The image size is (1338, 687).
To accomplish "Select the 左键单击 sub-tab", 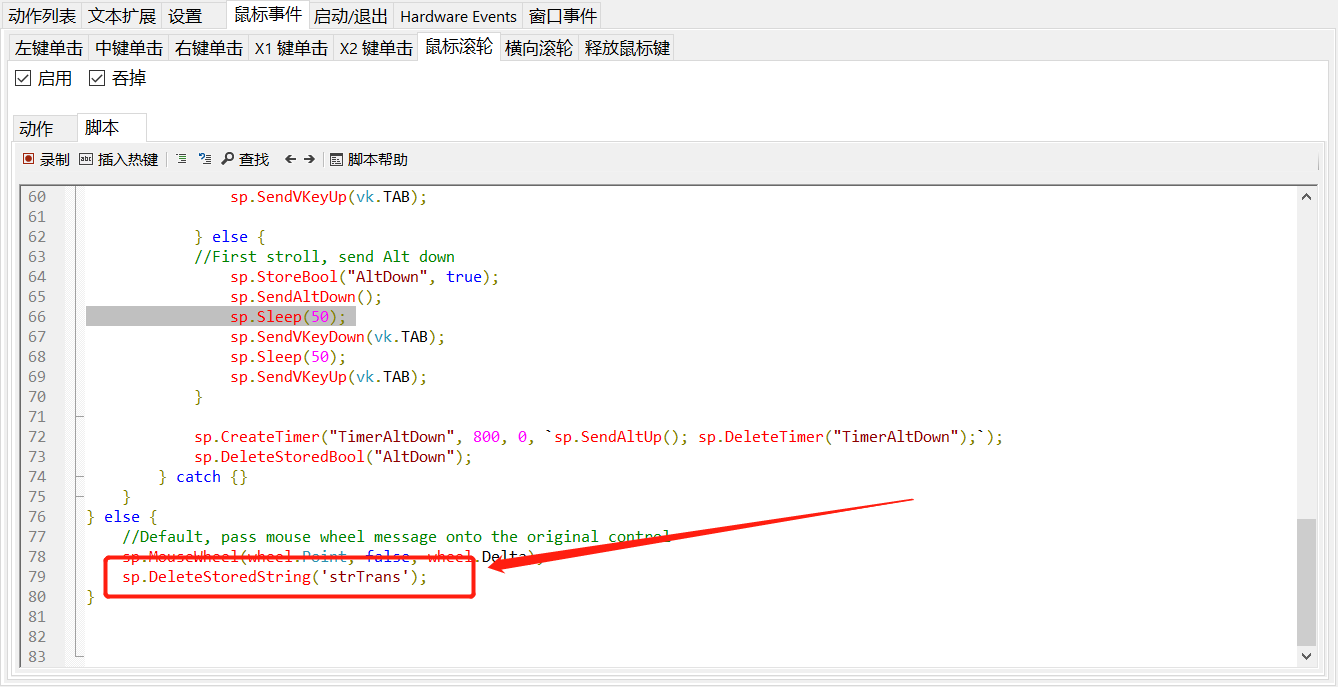I will (49, 48).
